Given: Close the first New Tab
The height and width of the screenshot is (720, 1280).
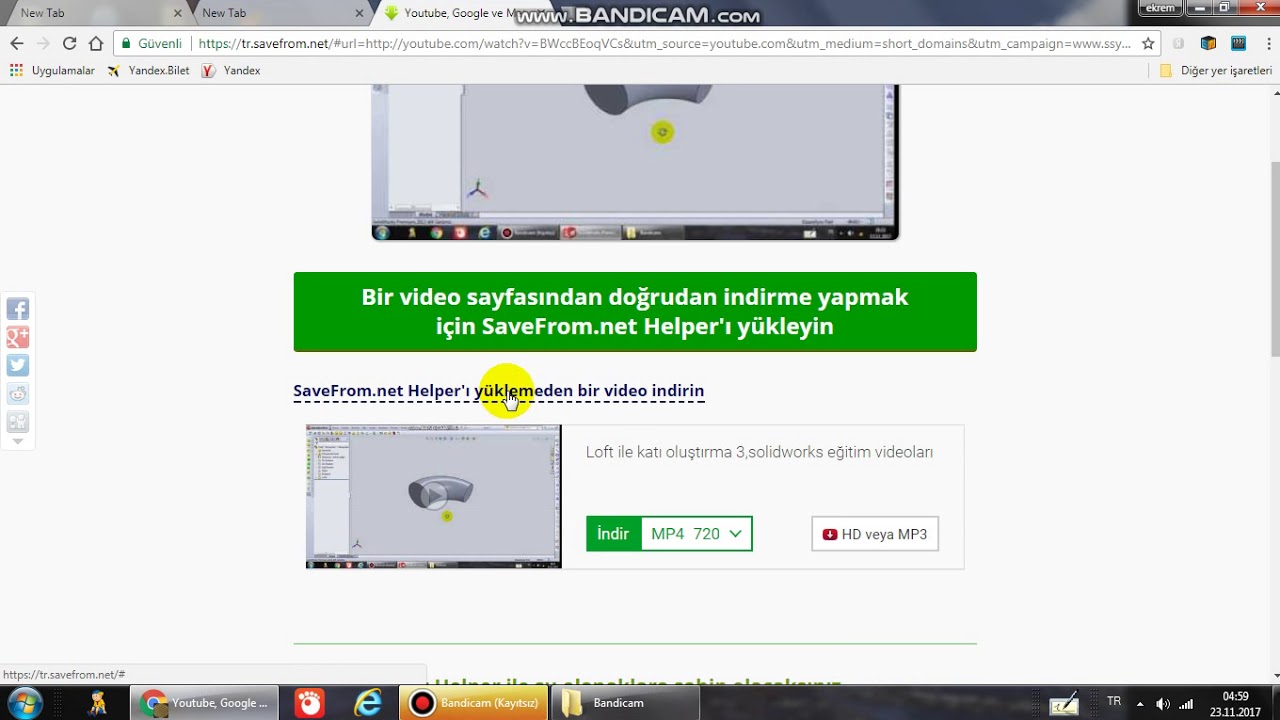Looking at the screenshot, I should 178,13.
